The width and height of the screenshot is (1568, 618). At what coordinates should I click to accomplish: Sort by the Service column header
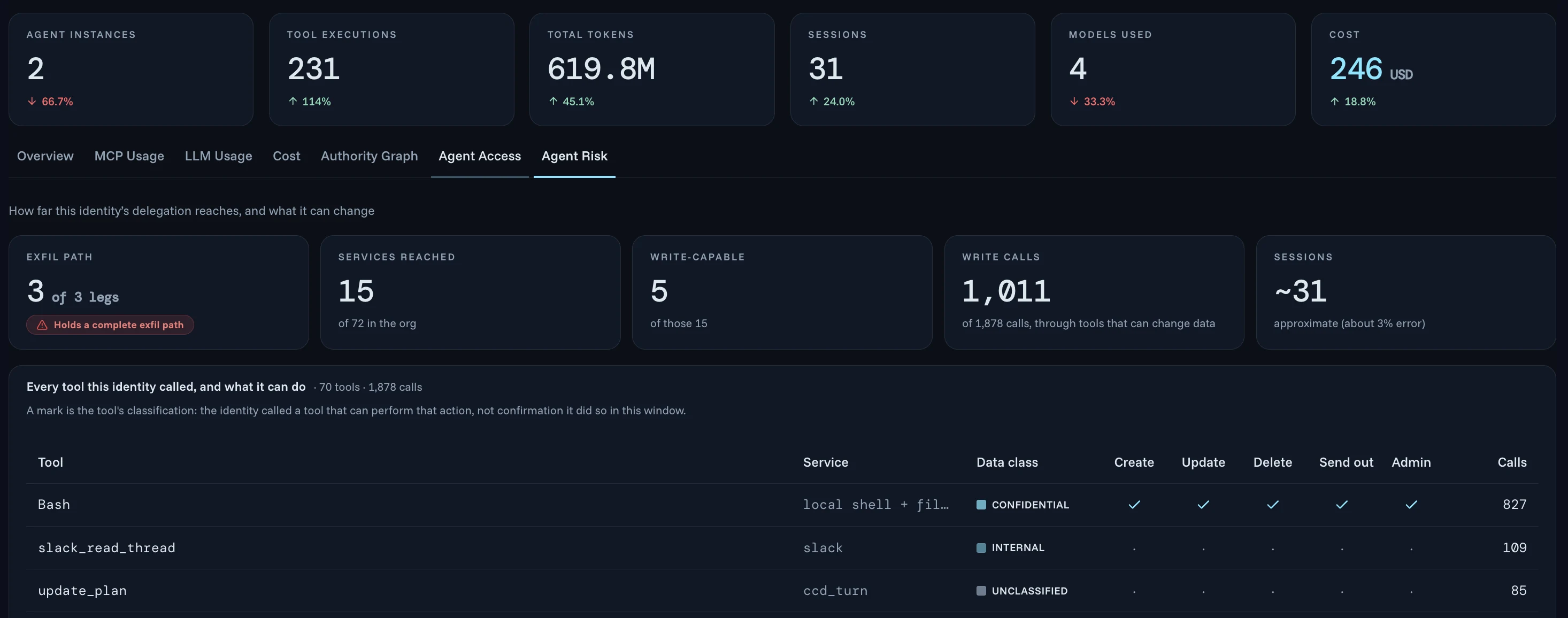tap(825, 462)
